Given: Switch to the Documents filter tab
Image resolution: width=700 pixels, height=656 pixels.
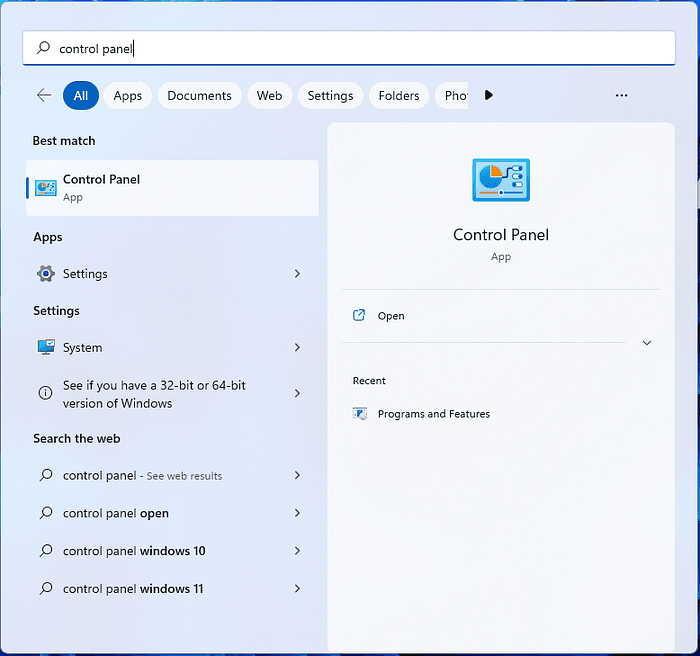Looking at the screenshot, I should point(199,96).
